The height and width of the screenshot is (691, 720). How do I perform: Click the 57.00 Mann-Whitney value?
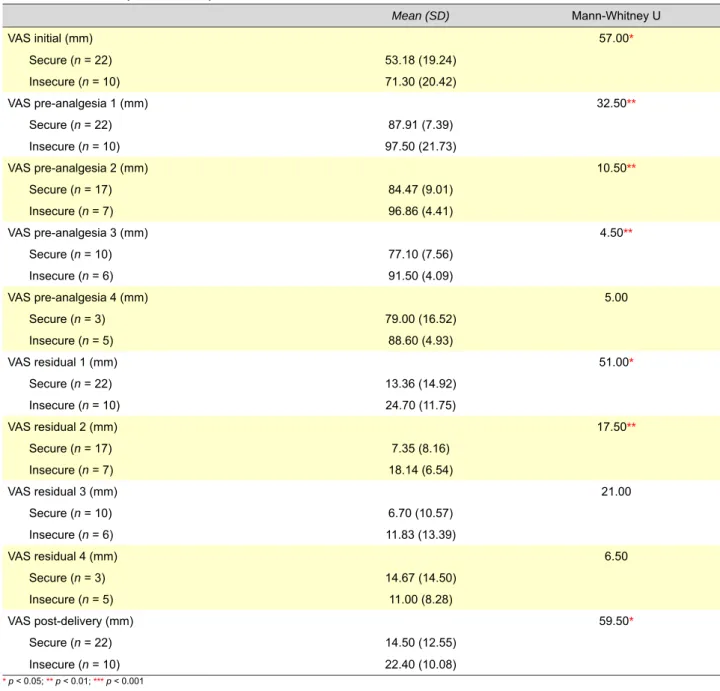(616, 38)
